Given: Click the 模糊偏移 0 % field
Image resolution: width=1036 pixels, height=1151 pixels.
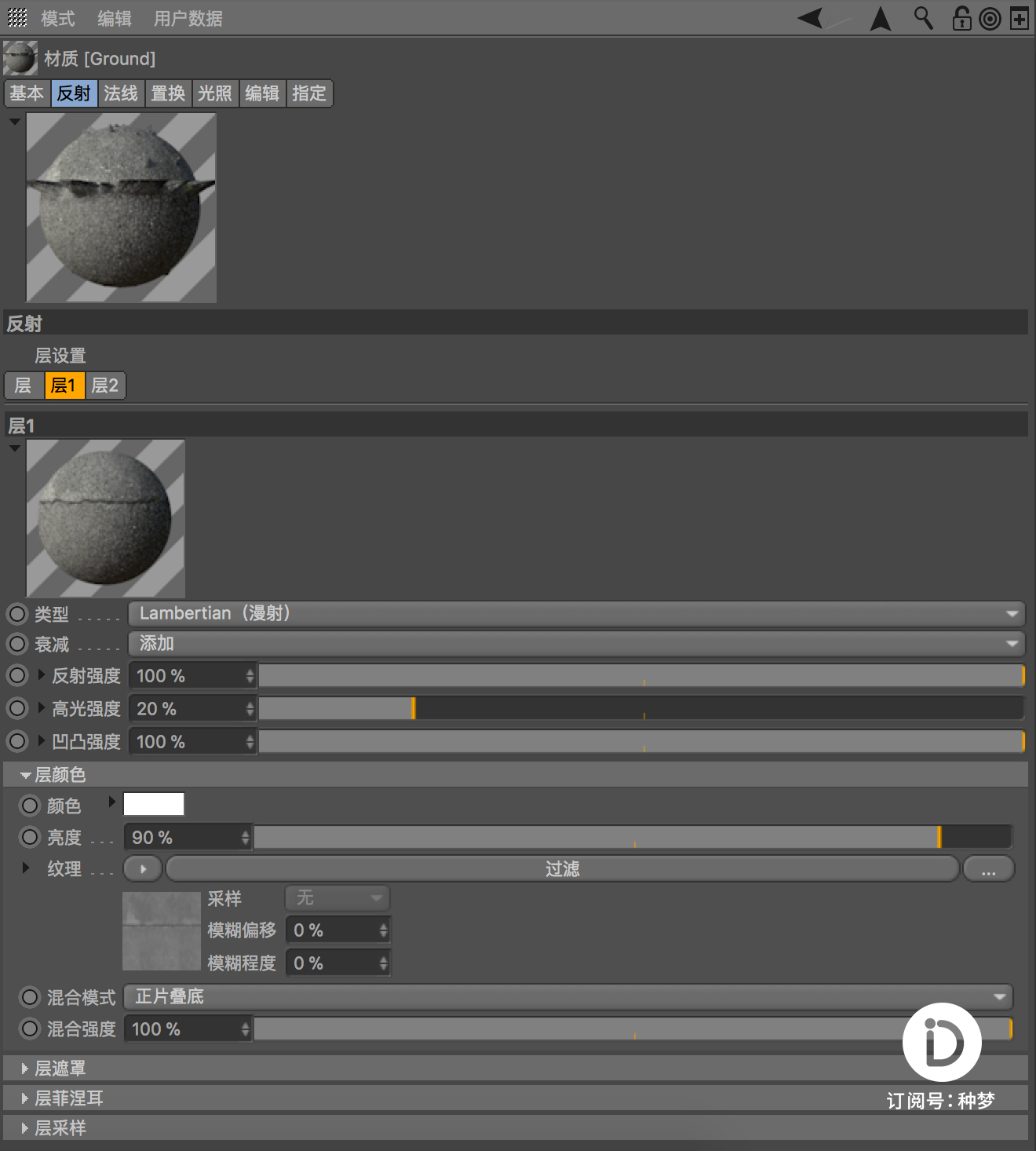Looking at the screenshot, I should tap(337, 930).
